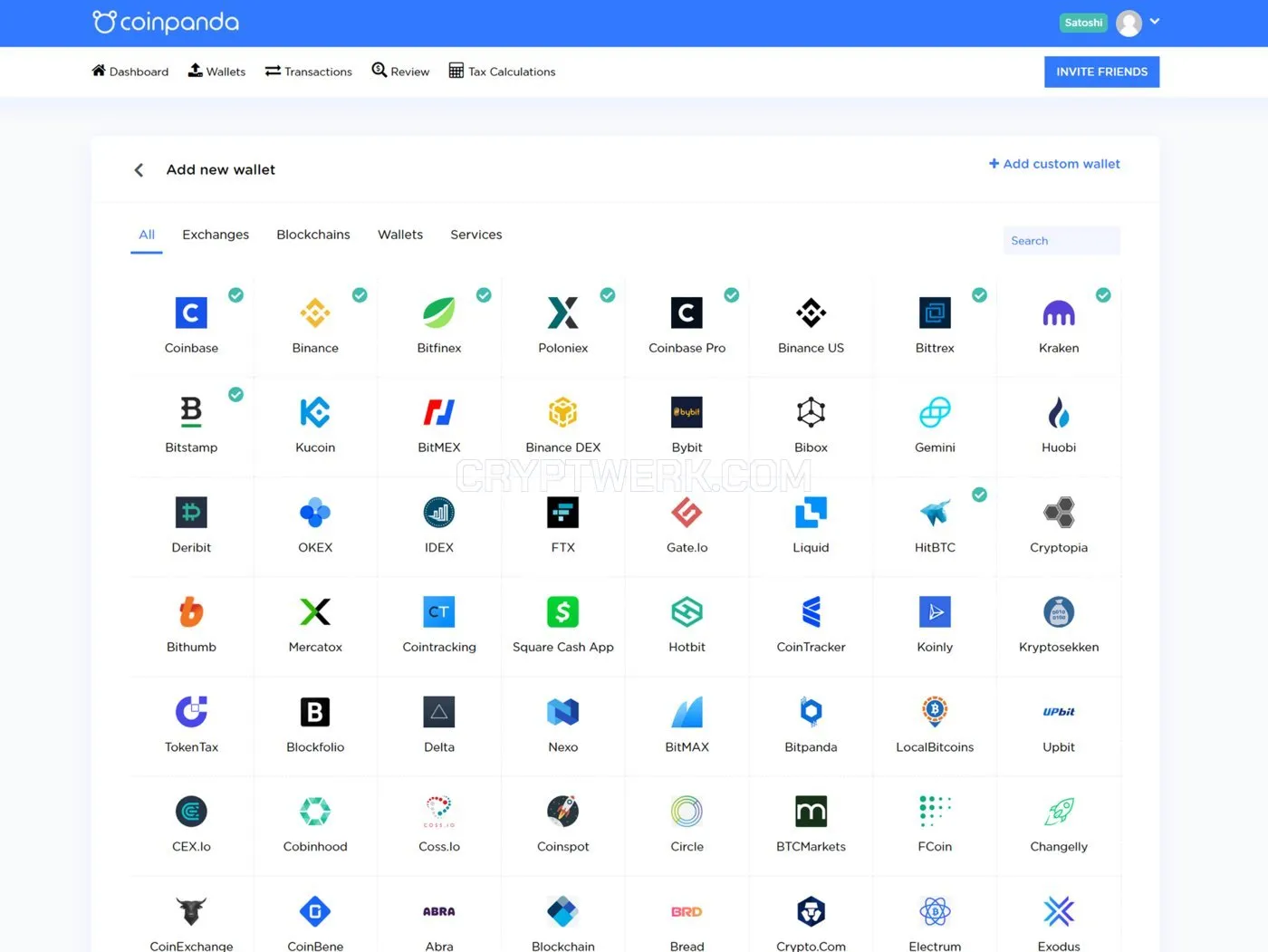Select the Blockfolio icon

315,712
